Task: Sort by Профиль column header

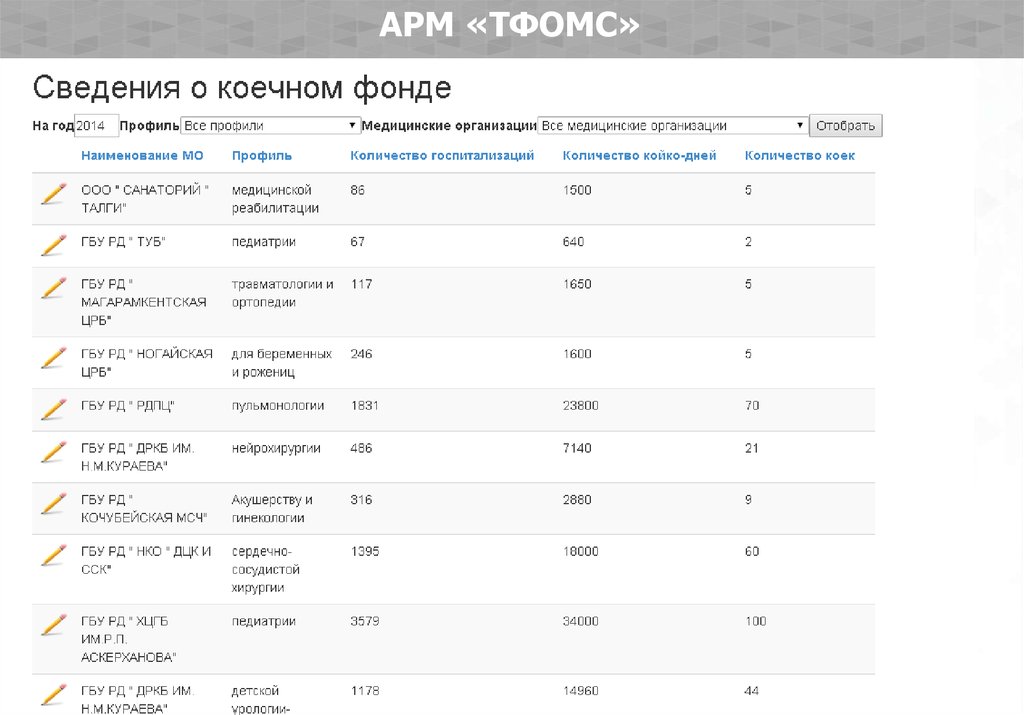Action: (x=262, y=156)
